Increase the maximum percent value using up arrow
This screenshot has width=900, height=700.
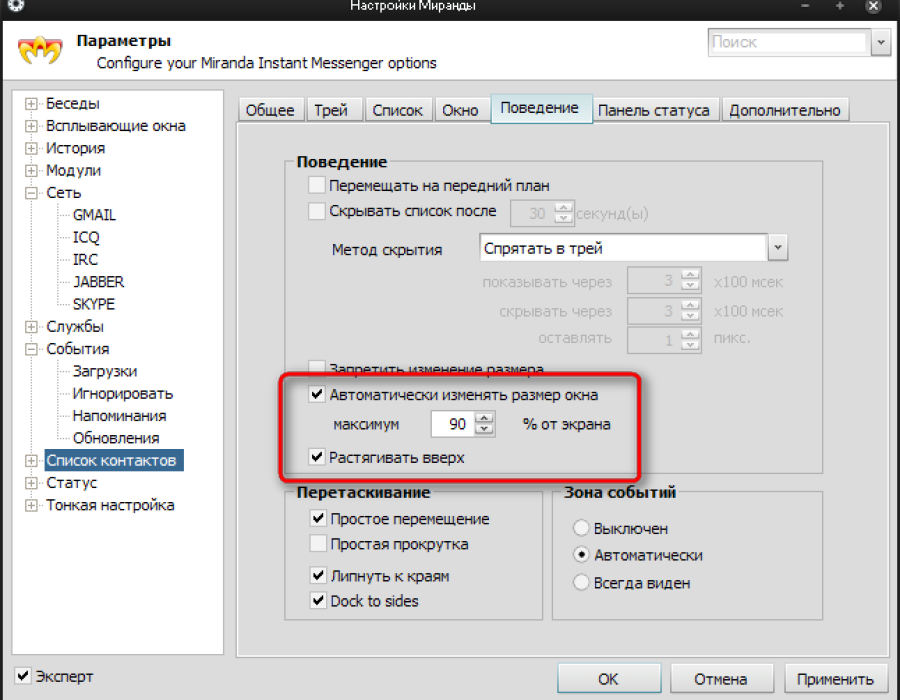point(484,418)
